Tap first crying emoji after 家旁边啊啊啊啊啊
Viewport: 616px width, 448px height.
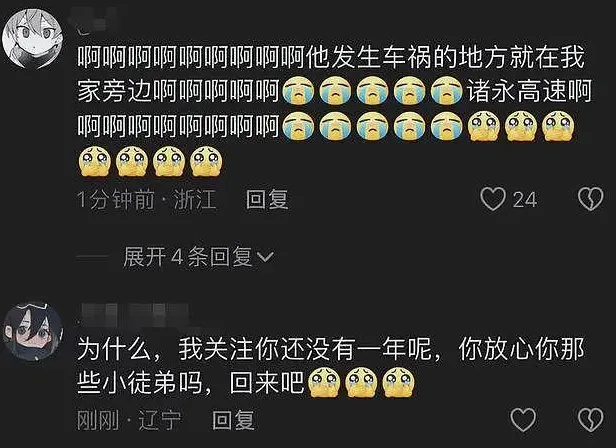point(299,90)
